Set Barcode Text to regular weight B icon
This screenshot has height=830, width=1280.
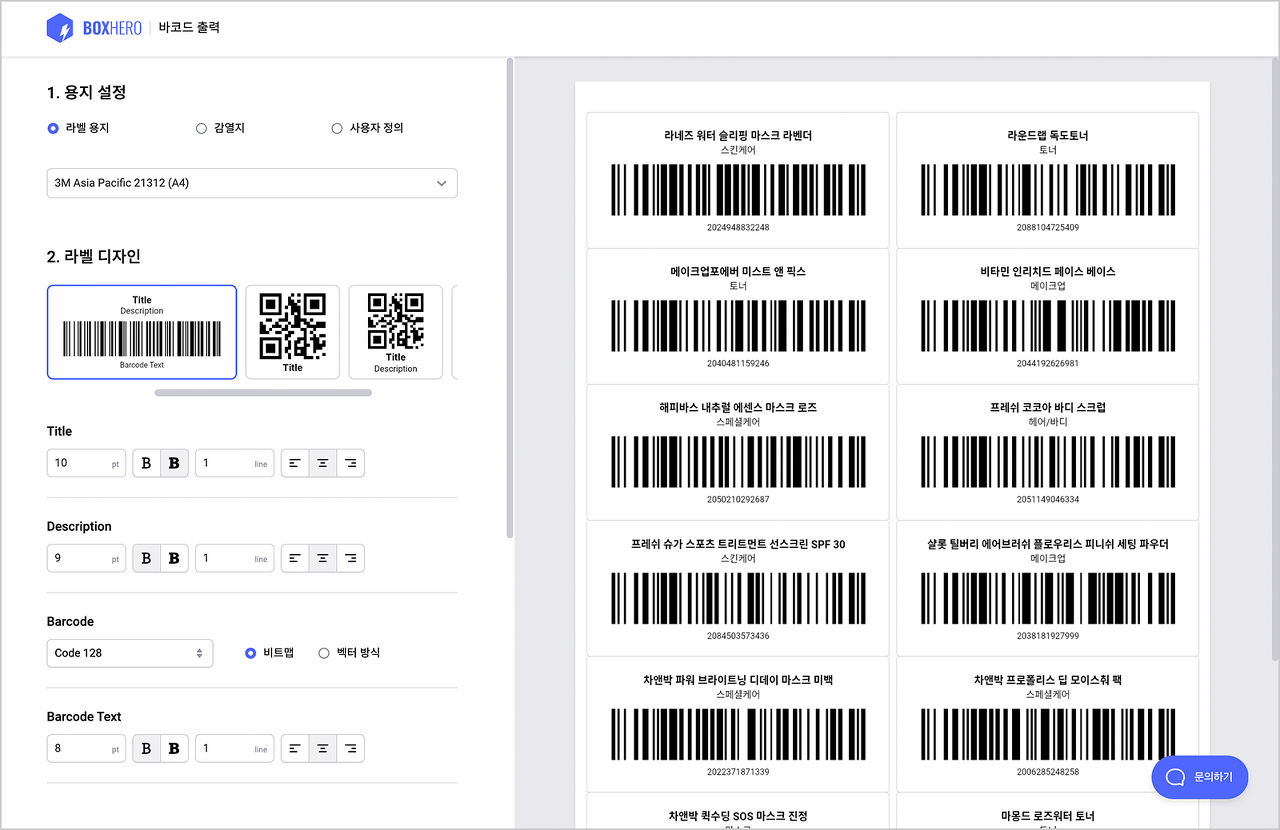[146, 748]
